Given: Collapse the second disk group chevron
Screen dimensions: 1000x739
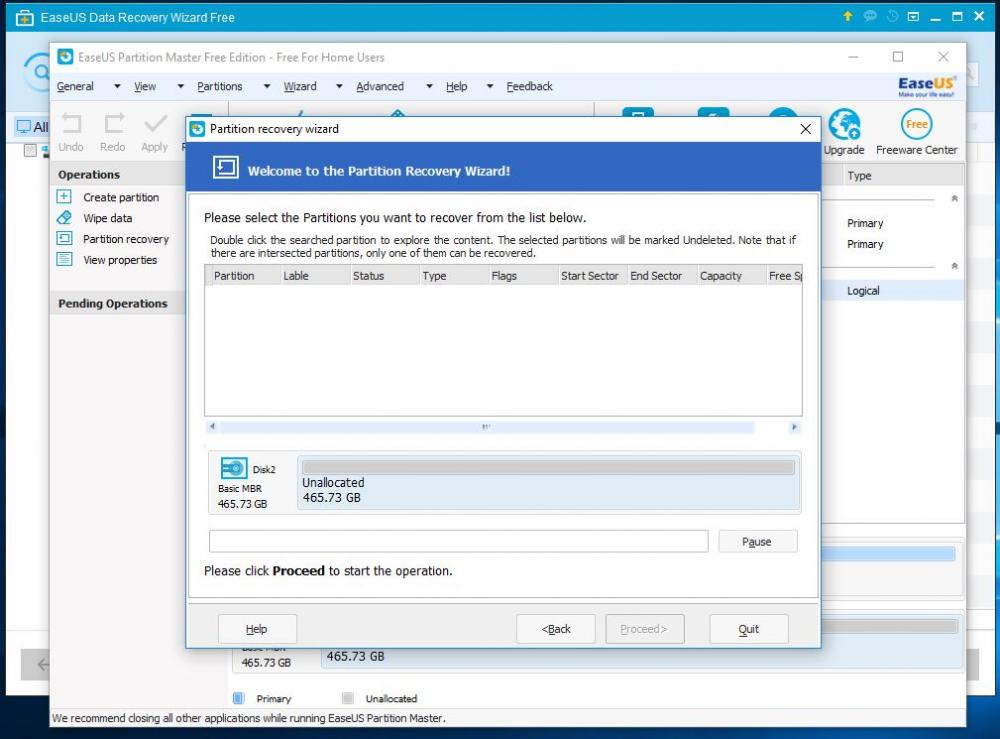Looking at the screenshot, I should pos(954,266).
